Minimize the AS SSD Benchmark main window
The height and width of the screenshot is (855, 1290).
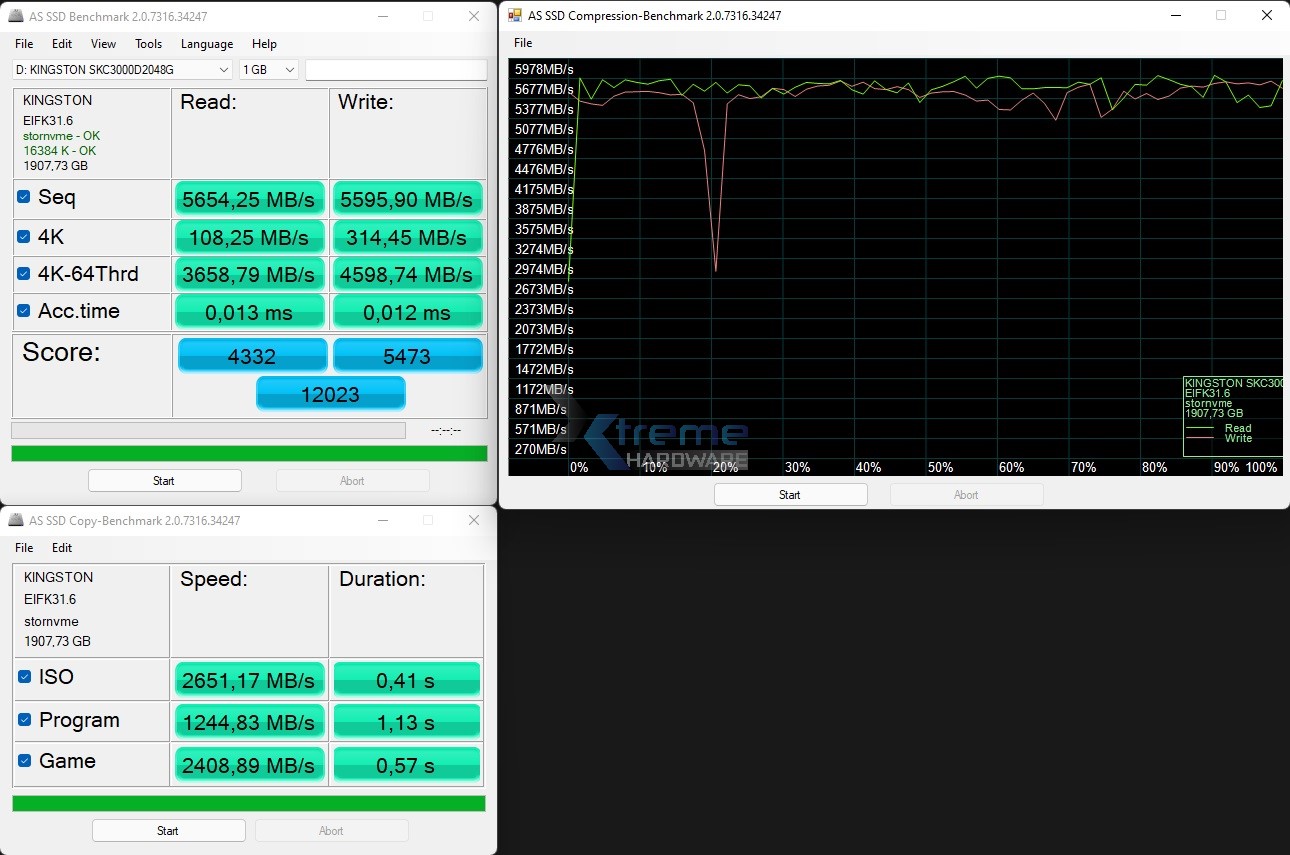(x=381, y=17)
